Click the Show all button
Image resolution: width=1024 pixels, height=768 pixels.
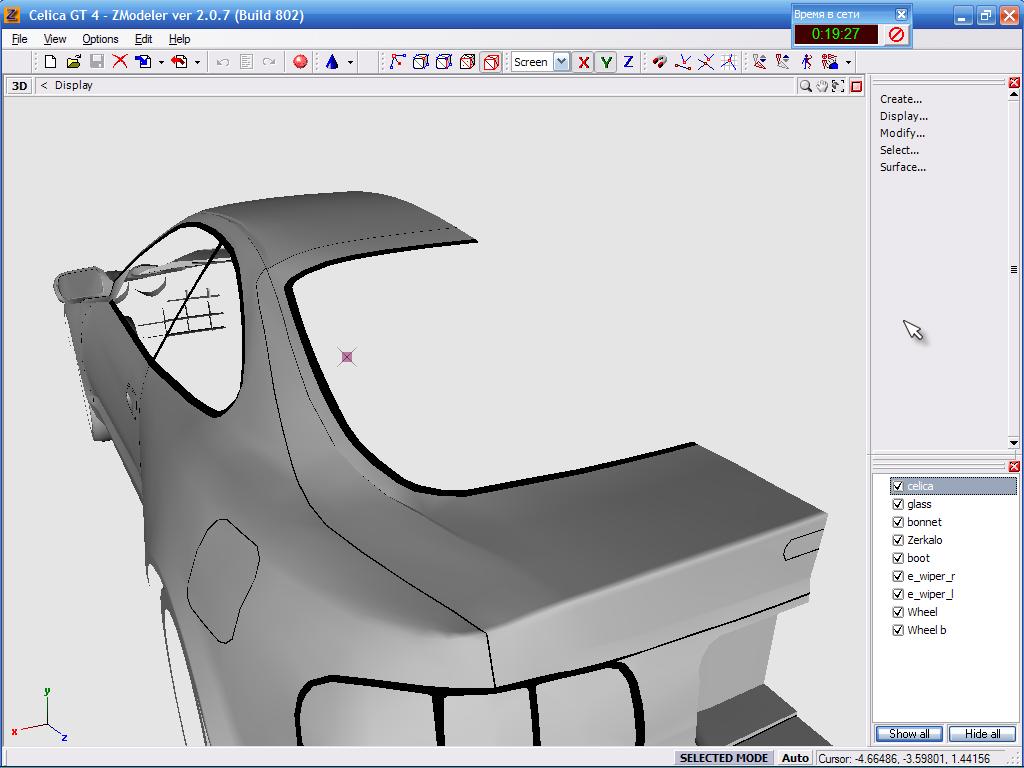[x=909, y=734]
